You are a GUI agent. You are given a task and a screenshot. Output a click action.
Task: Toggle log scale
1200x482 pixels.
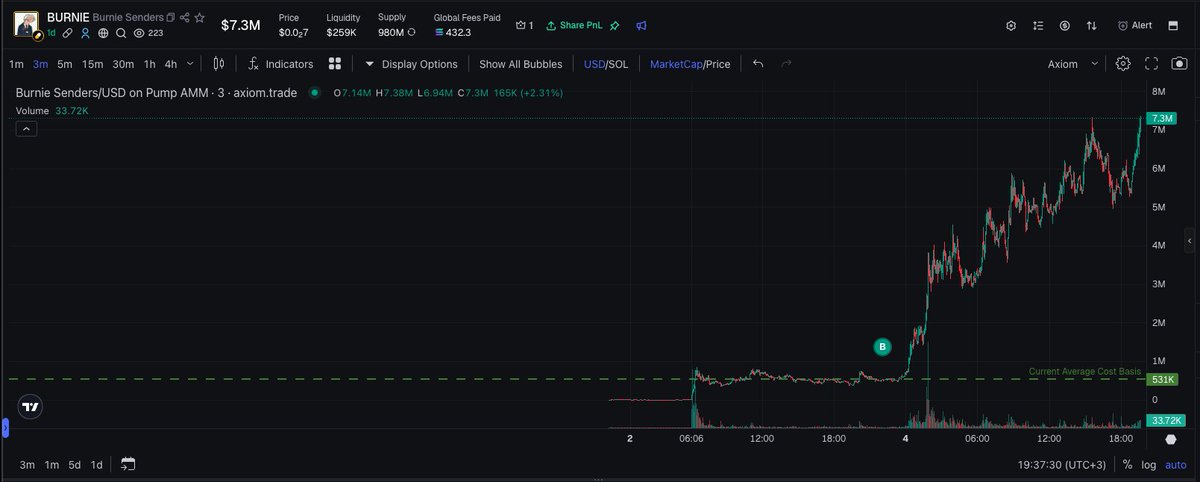point(1150,465)
